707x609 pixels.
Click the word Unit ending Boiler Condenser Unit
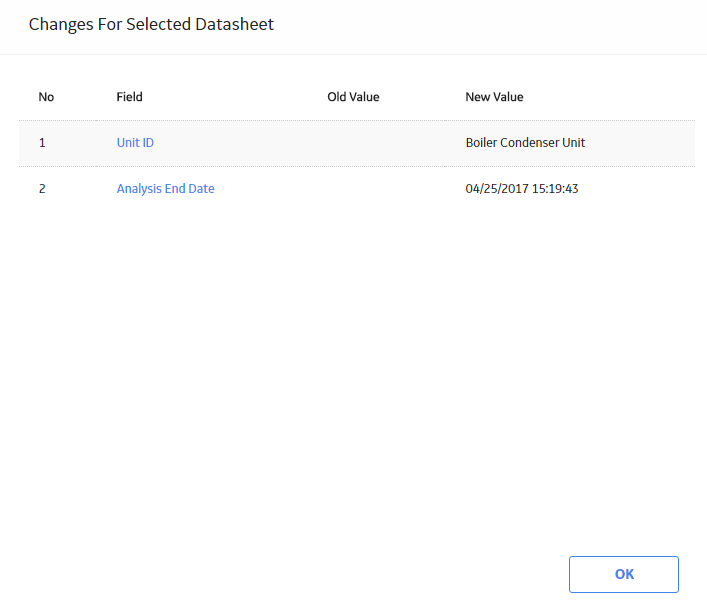(x=574, y=142)
